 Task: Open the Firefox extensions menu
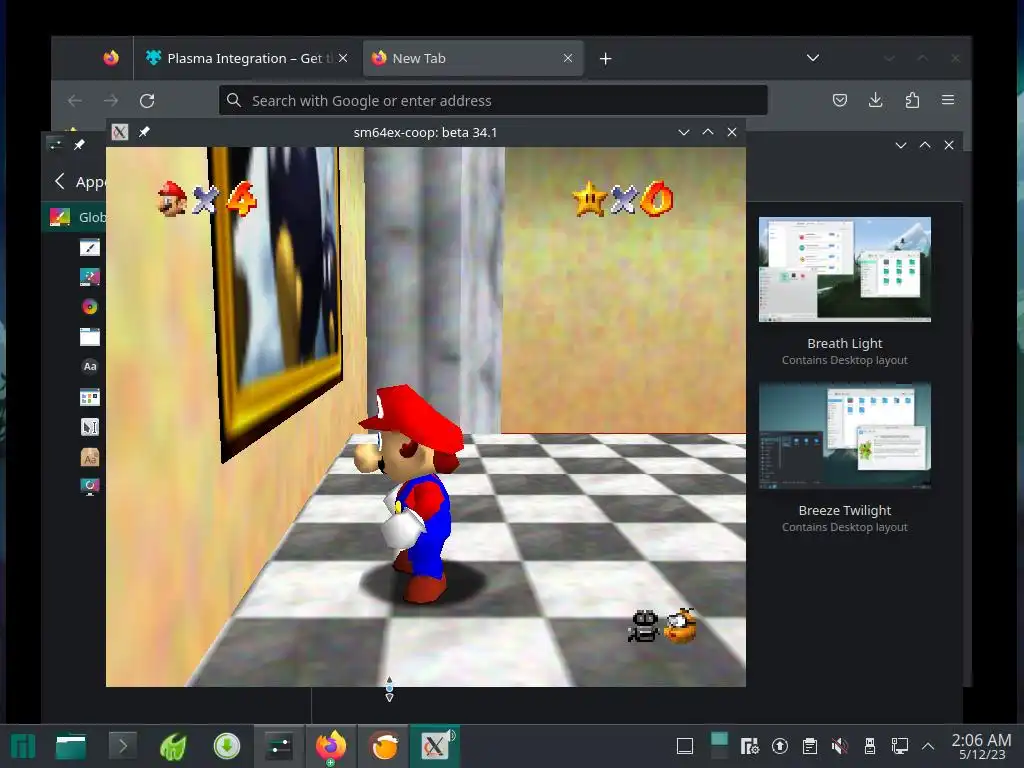tap(912, 100)
